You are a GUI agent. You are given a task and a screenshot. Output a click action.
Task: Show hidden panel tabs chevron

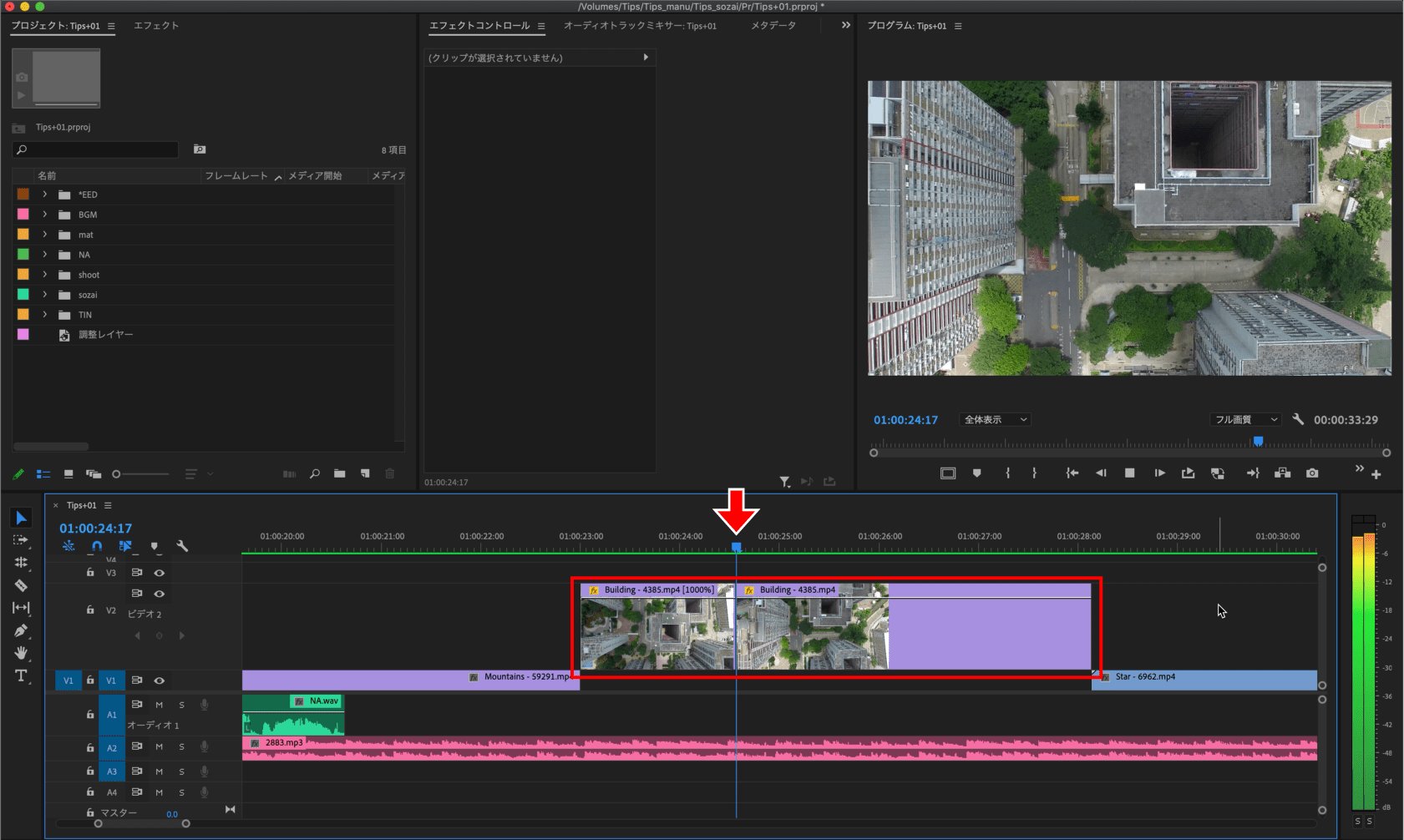pyautogui.click(x=846, y=25)
